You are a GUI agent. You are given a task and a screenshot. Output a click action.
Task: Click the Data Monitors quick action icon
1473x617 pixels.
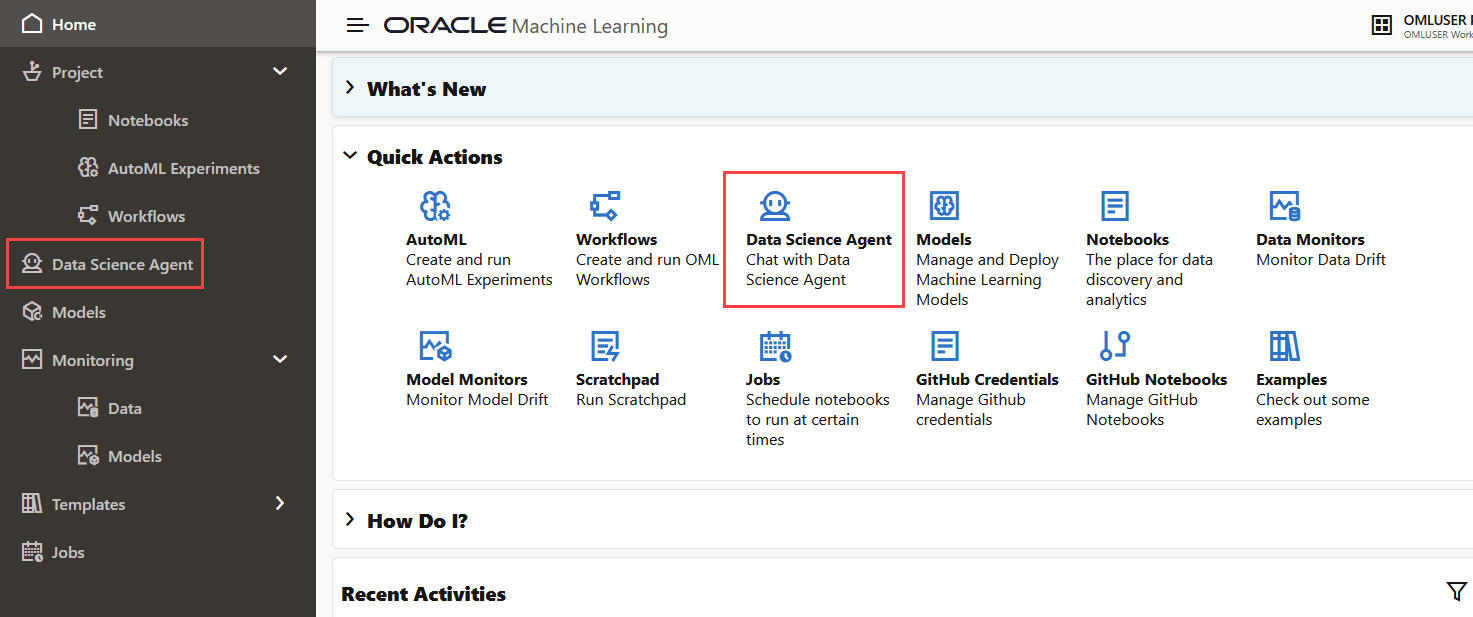[x=1285, y=206]
